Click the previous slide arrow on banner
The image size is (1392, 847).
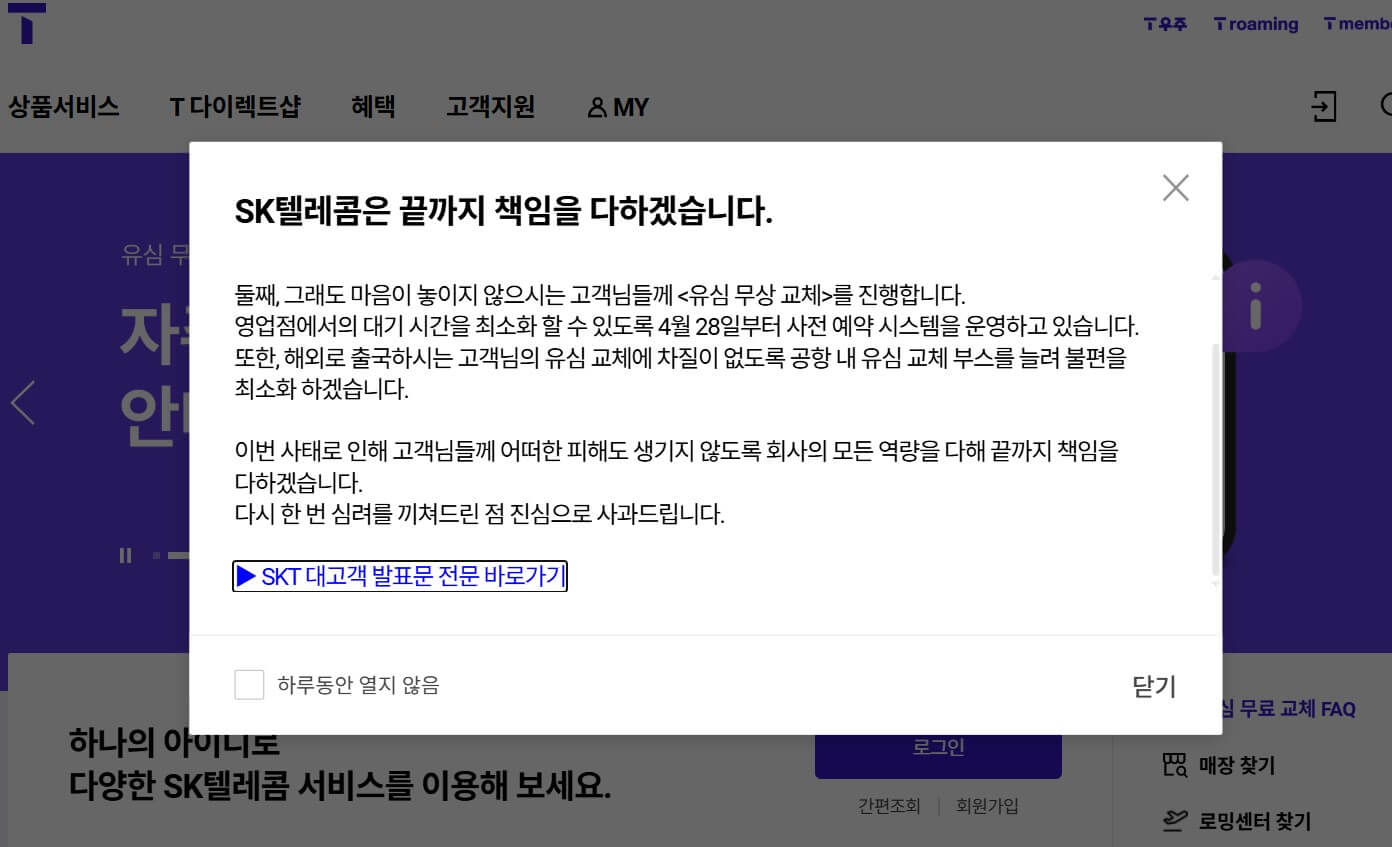point(23,402)
